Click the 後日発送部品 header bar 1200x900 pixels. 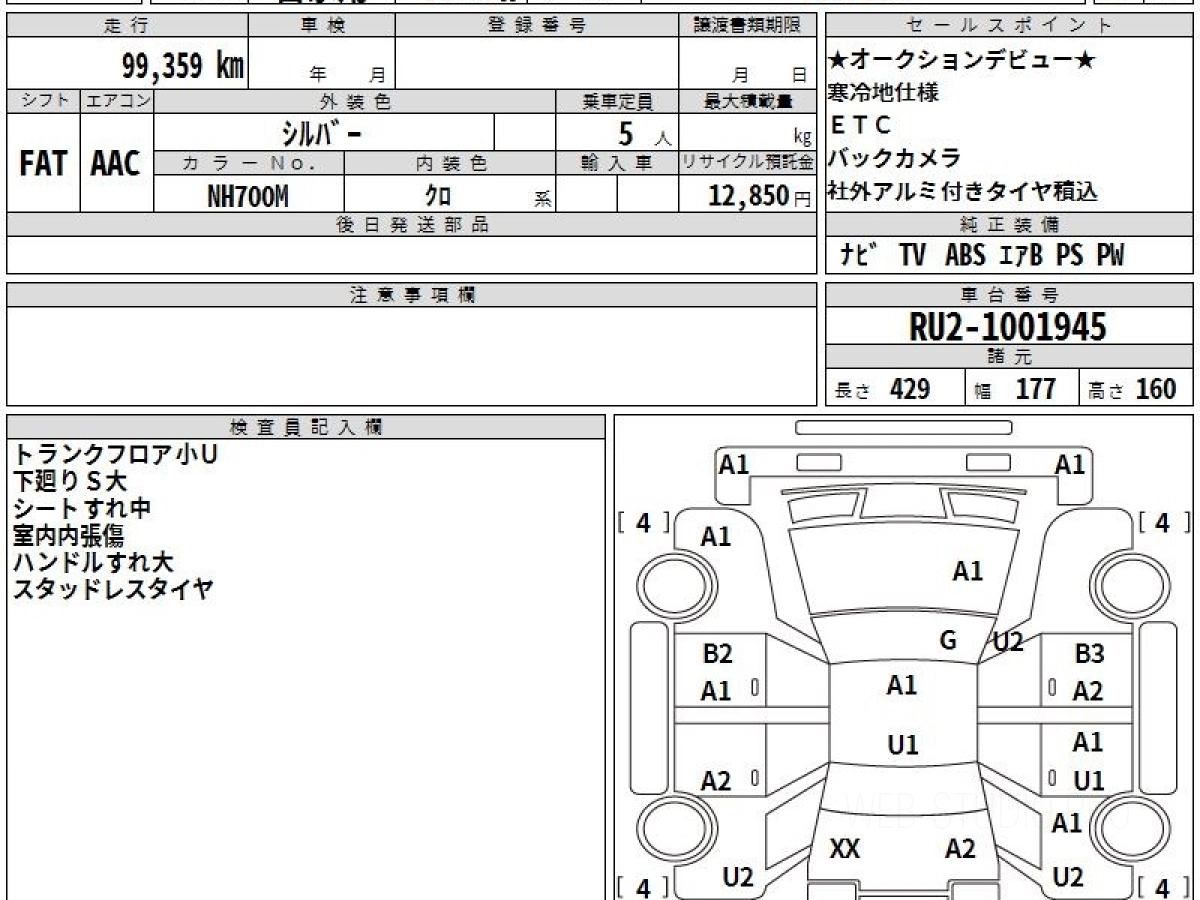pyautogui.click(x=412, y=225)
